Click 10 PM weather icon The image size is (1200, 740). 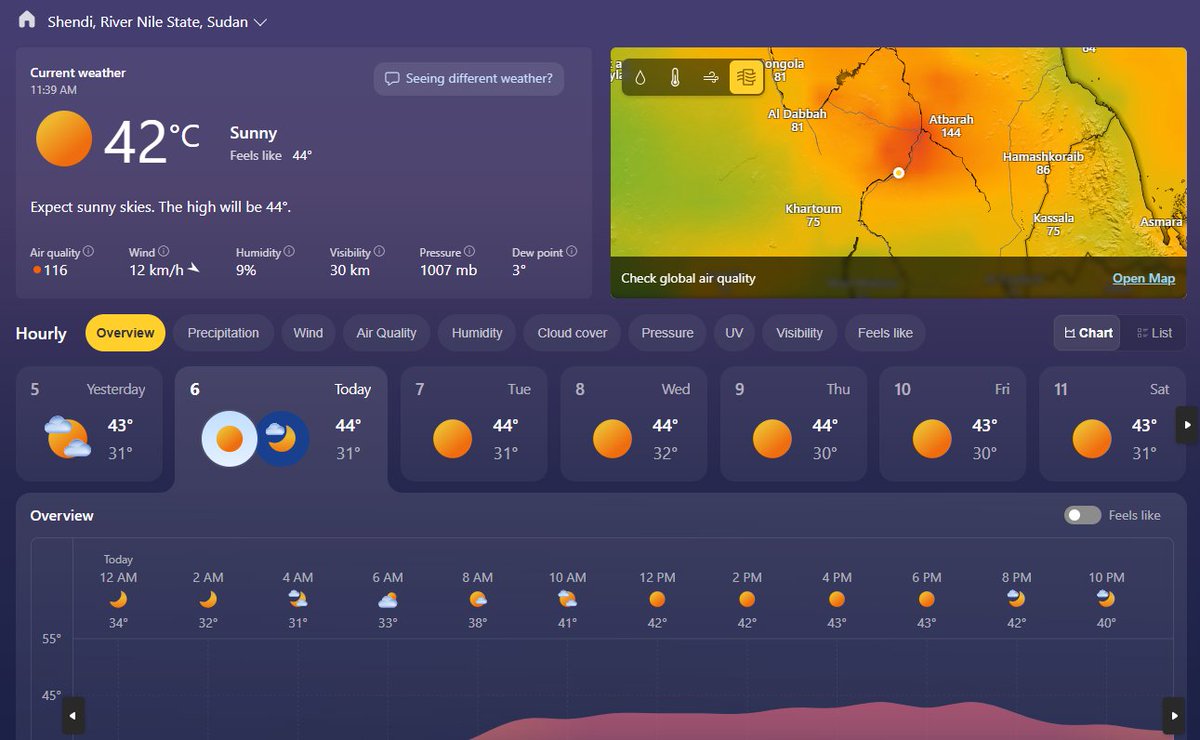point(1106,599)
